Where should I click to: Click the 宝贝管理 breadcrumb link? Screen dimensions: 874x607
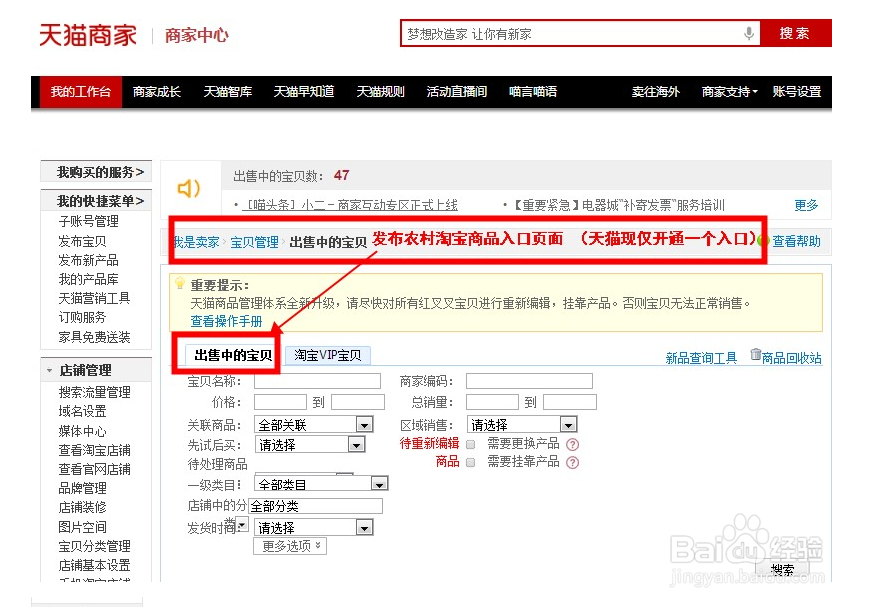click(x=255, y=242)
